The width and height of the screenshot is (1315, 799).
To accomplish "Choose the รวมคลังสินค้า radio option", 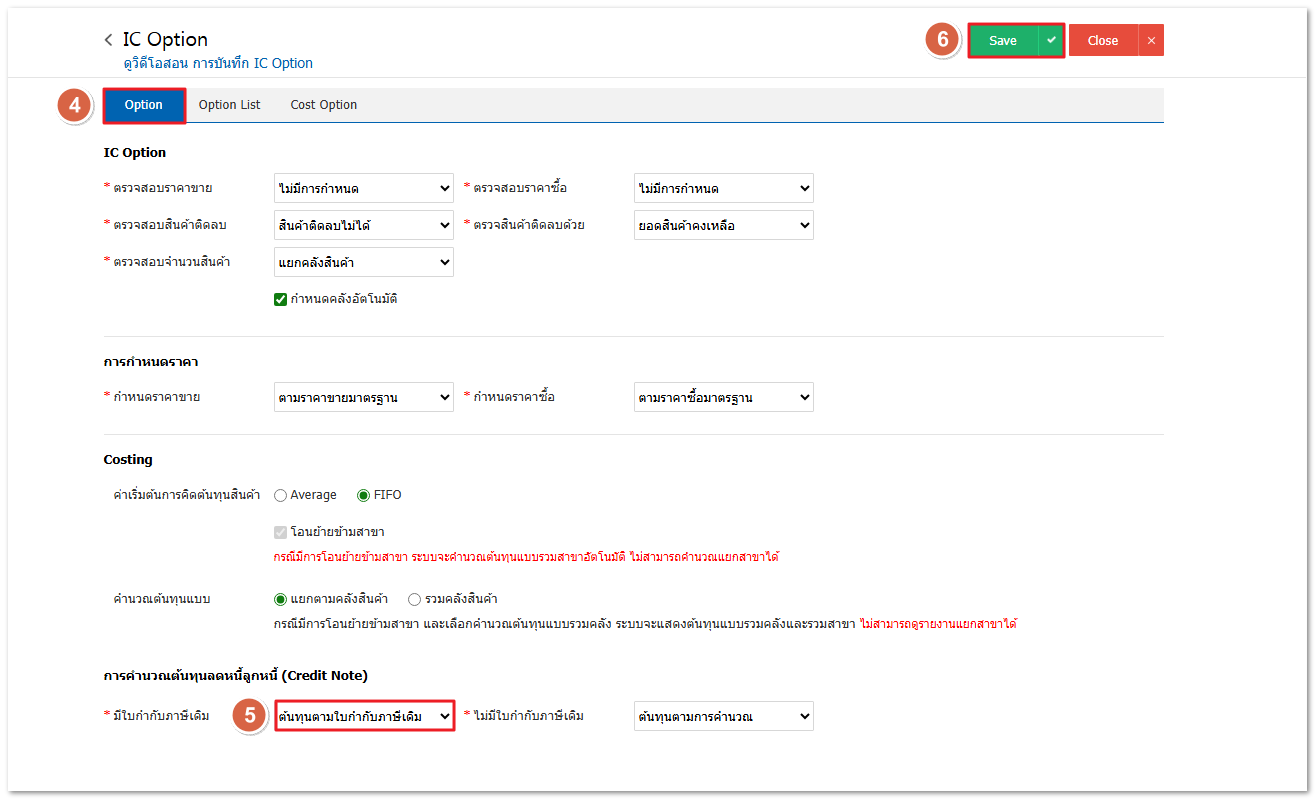I will pos(415,599).
